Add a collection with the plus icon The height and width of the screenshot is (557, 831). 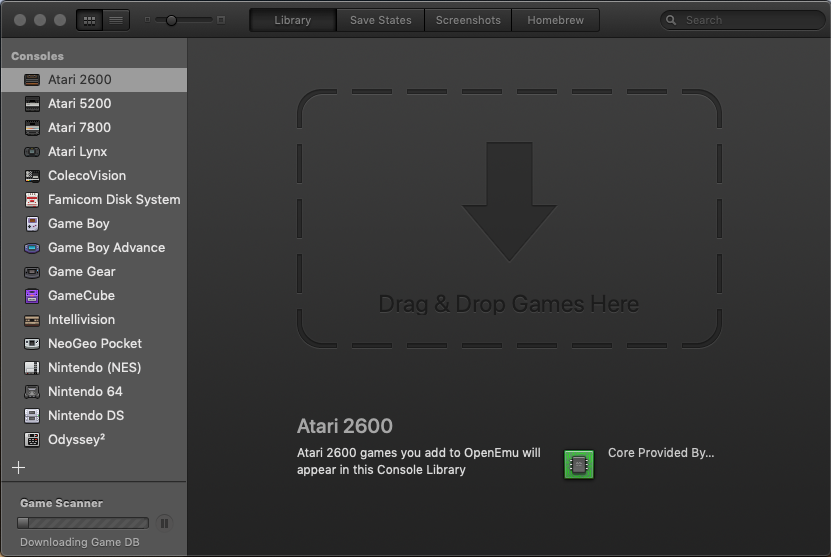click(x=18, y=467)
